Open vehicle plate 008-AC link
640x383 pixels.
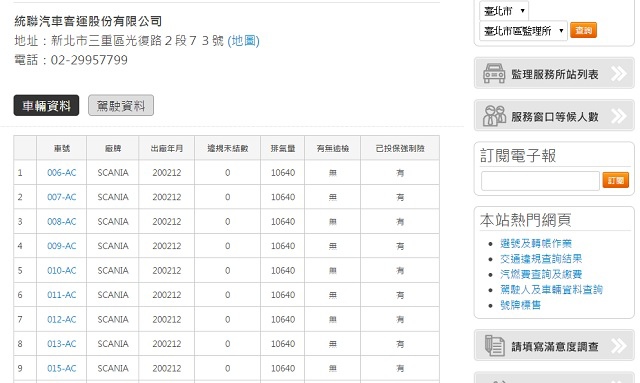tap(62, 222)
